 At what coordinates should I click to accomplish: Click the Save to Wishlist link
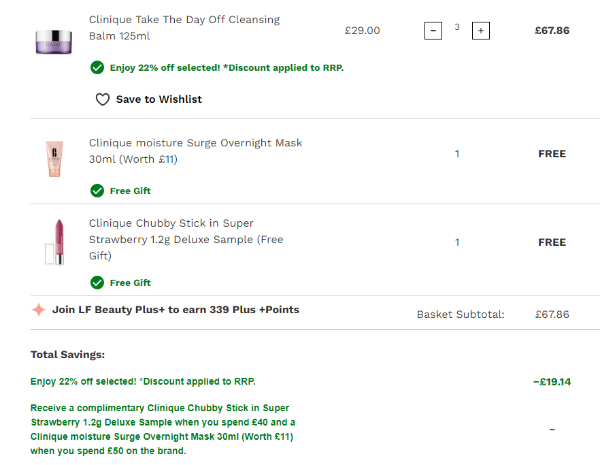pyautogui.click(x=158, y=99)
